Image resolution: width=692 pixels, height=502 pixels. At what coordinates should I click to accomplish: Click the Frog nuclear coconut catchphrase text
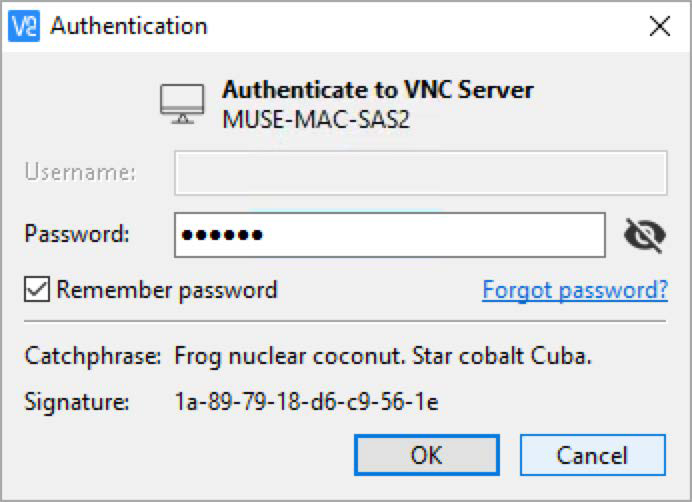pyautogui.click(x=383, y=356)
